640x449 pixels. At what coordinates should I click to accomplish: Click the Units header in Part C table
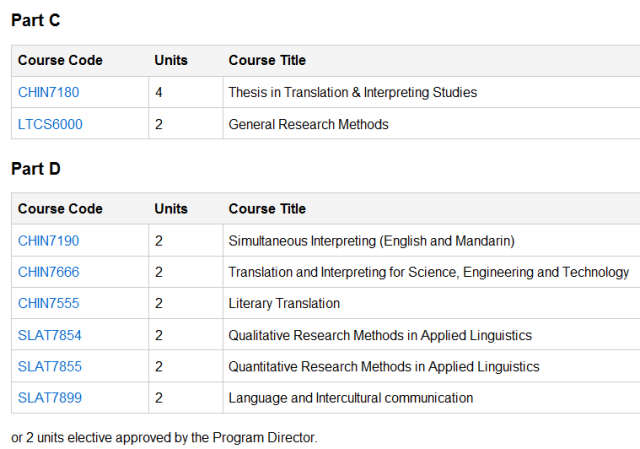(171, 60)
